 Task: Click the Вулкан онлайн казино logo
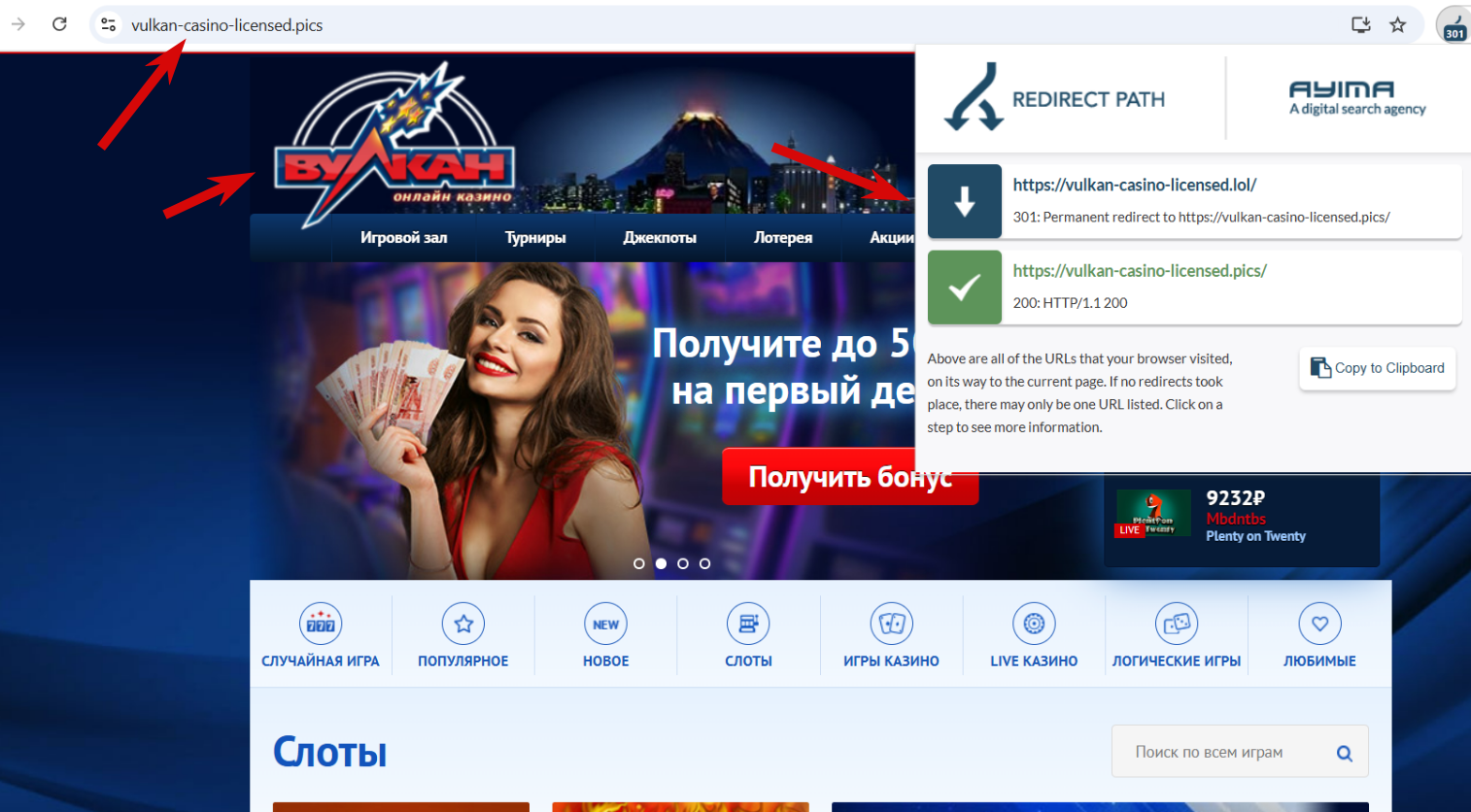point(393,146)
